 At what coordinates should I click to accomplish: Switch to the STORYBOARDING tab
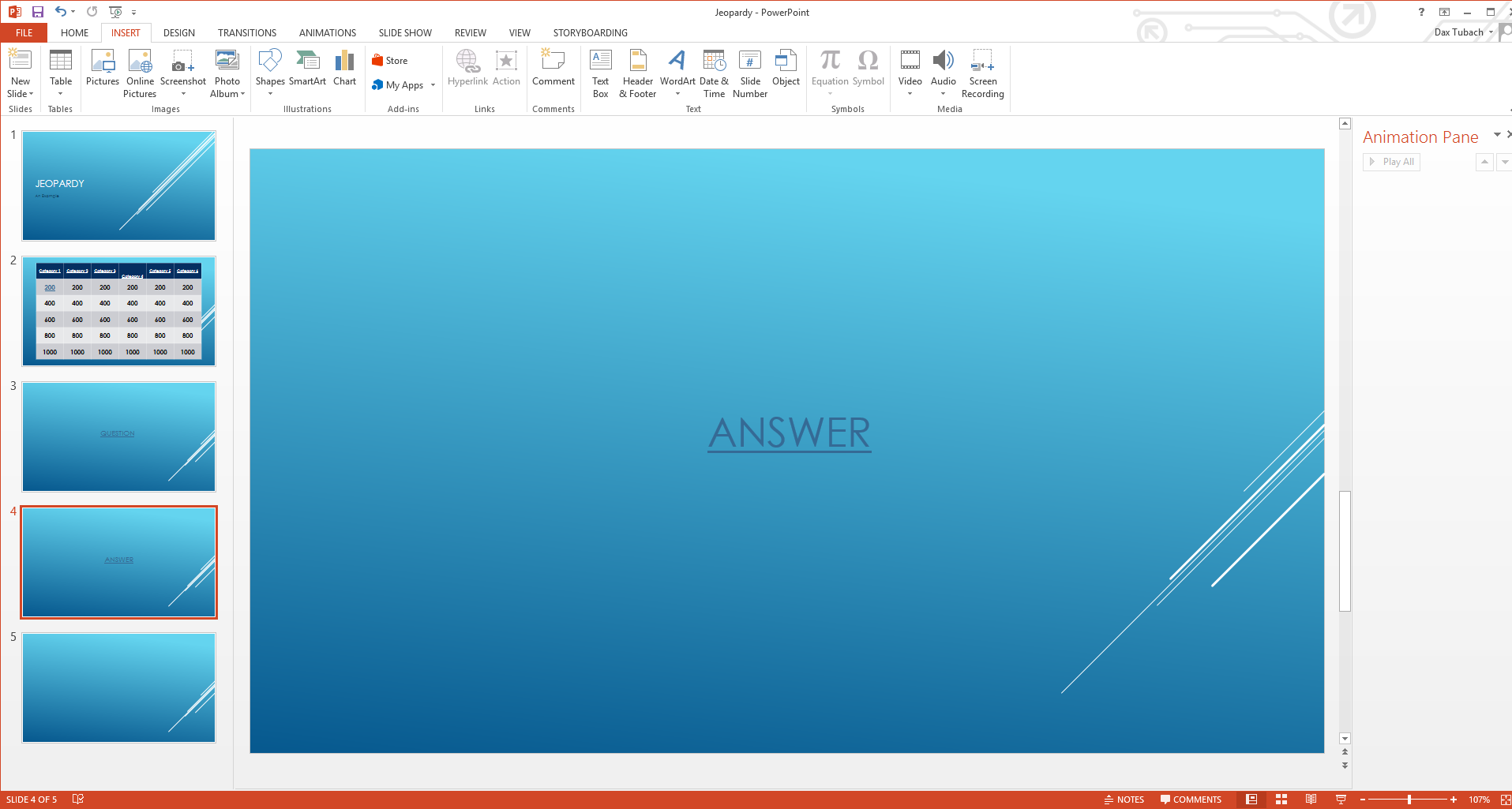(591, 32)
